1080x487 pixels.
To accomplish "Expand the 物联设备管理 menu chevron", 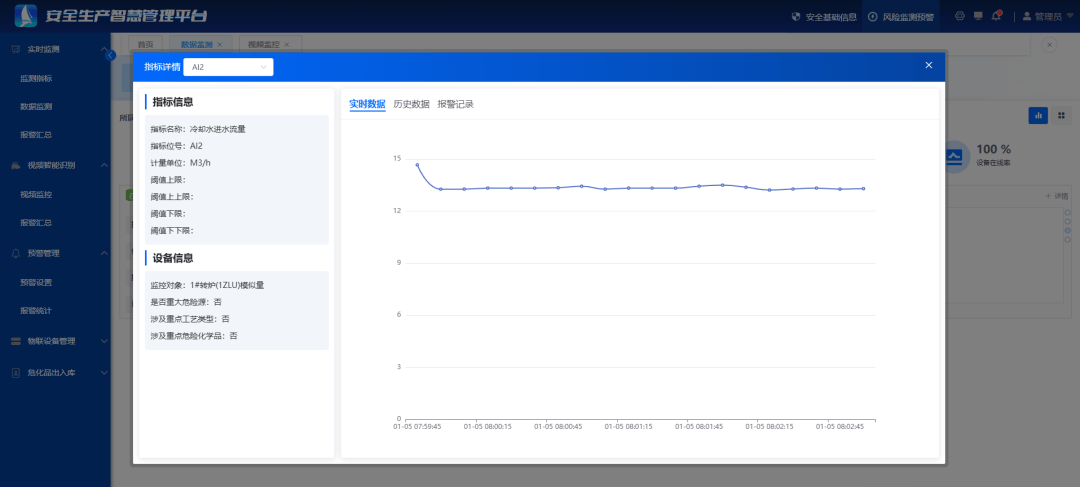I will (104, 341).
